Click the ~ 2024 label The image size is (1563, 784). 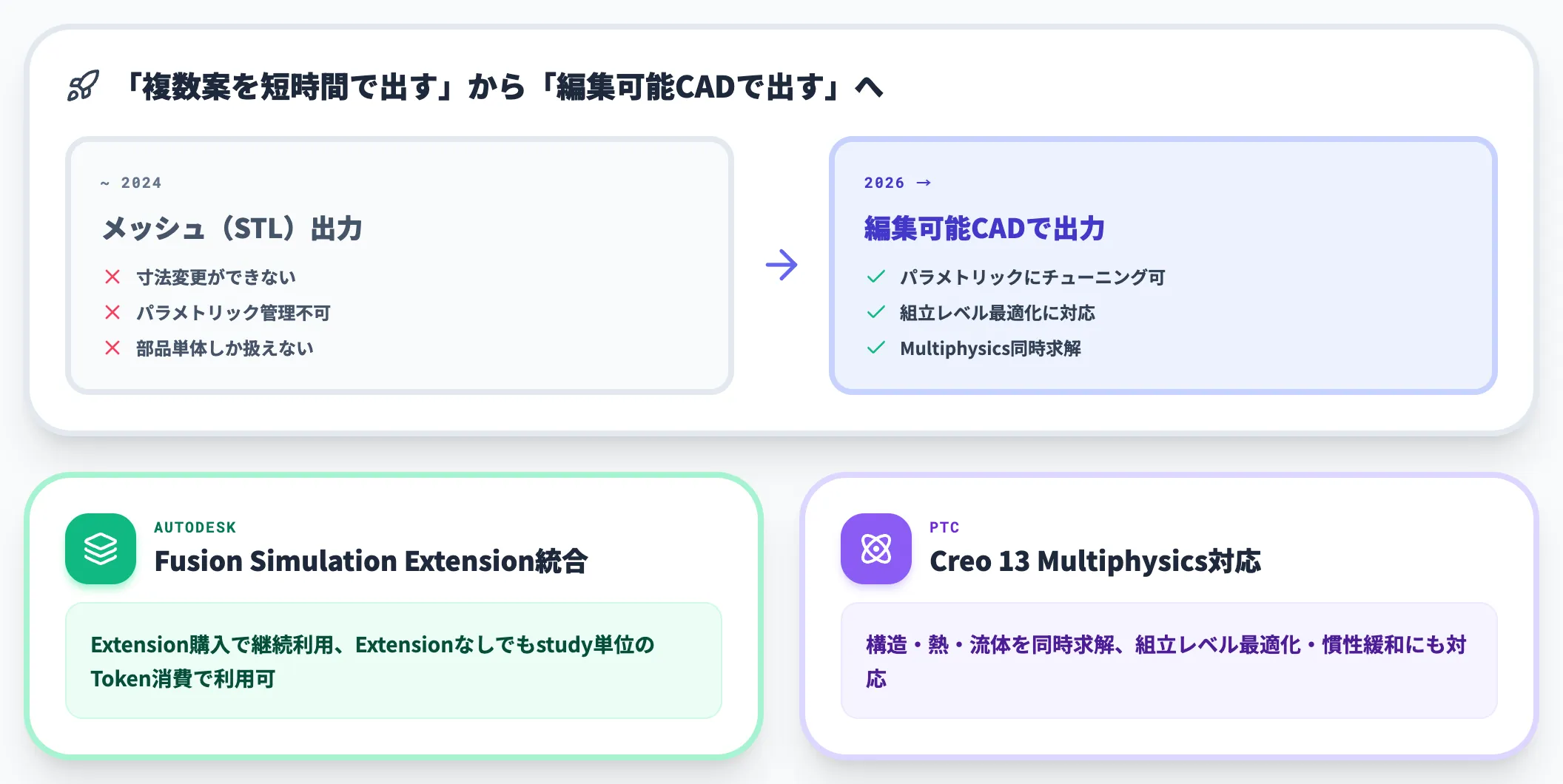[131, 183]
